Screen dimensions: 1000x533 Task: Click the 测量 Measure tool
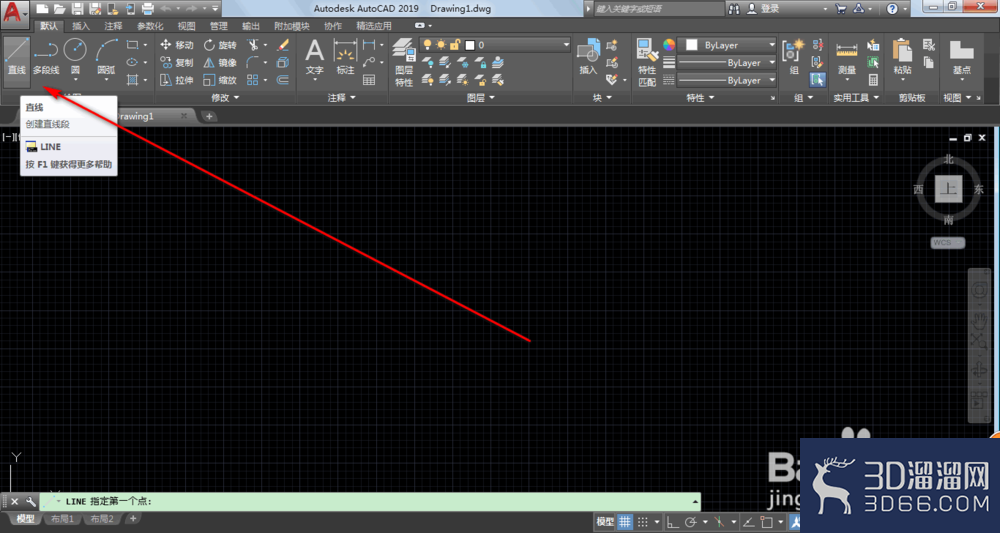(846, 61)
